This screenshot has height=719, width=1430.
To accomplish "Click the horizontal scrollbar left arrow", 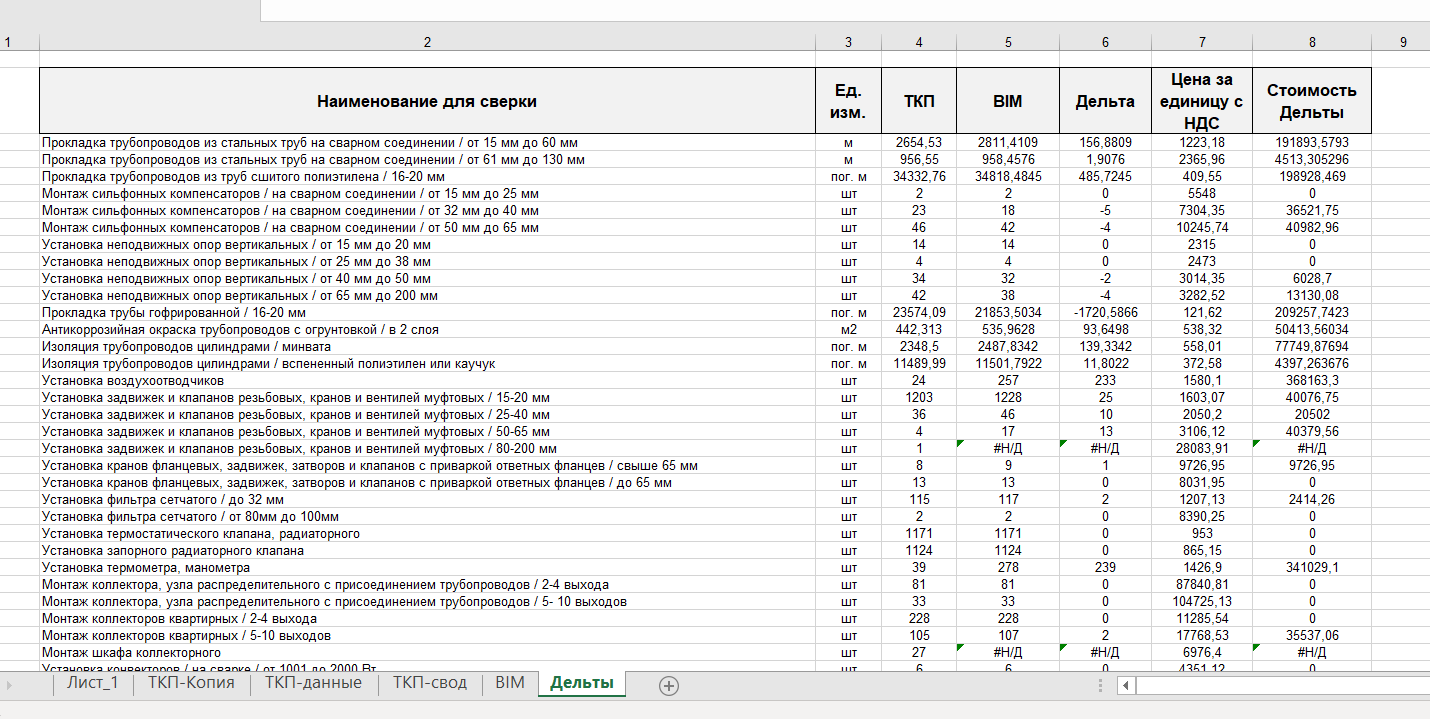I will click(x=1126, y=685).
